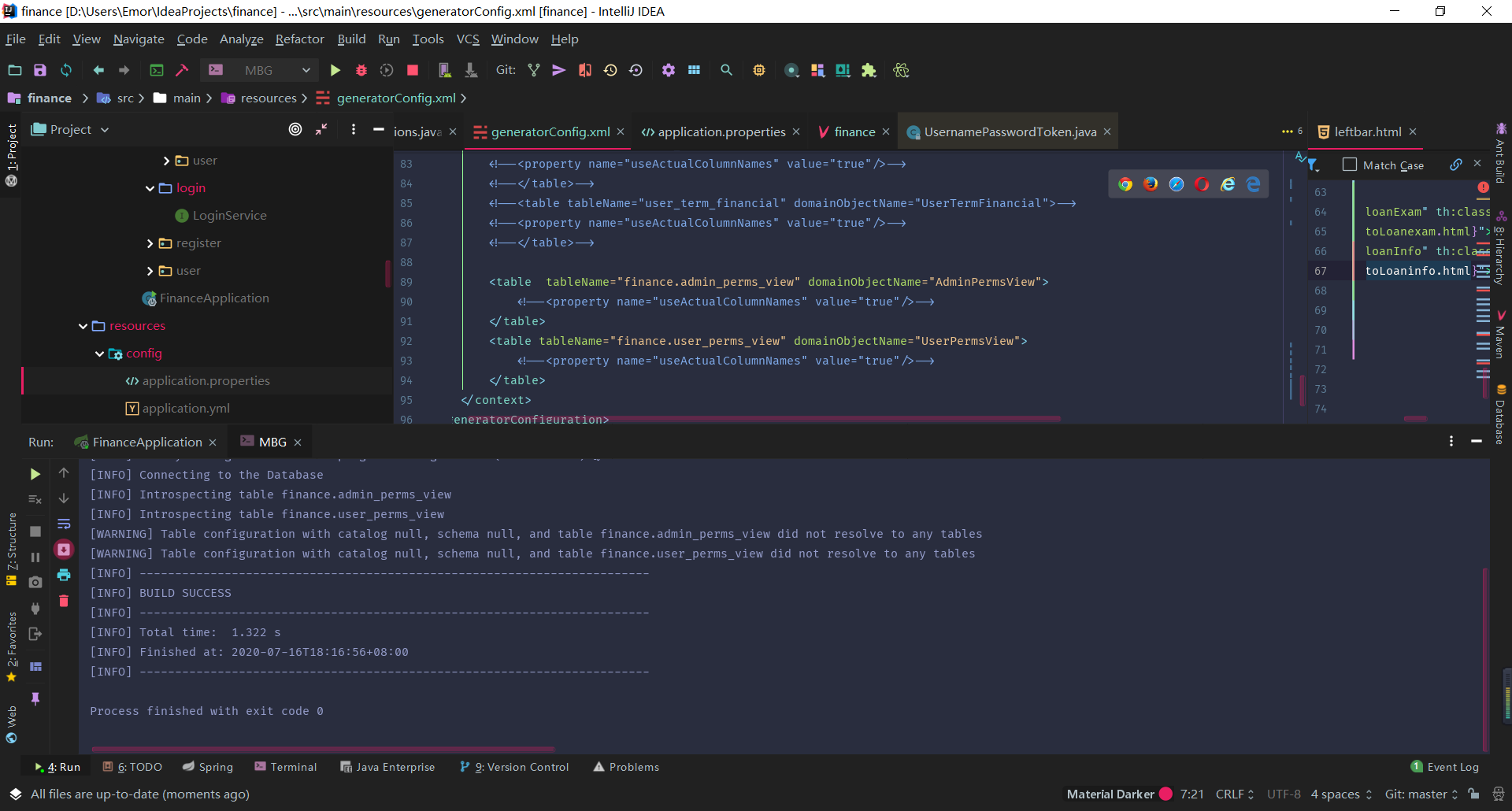Open the Refactor menu
1512x811 pixels.
tap(299, 39)
